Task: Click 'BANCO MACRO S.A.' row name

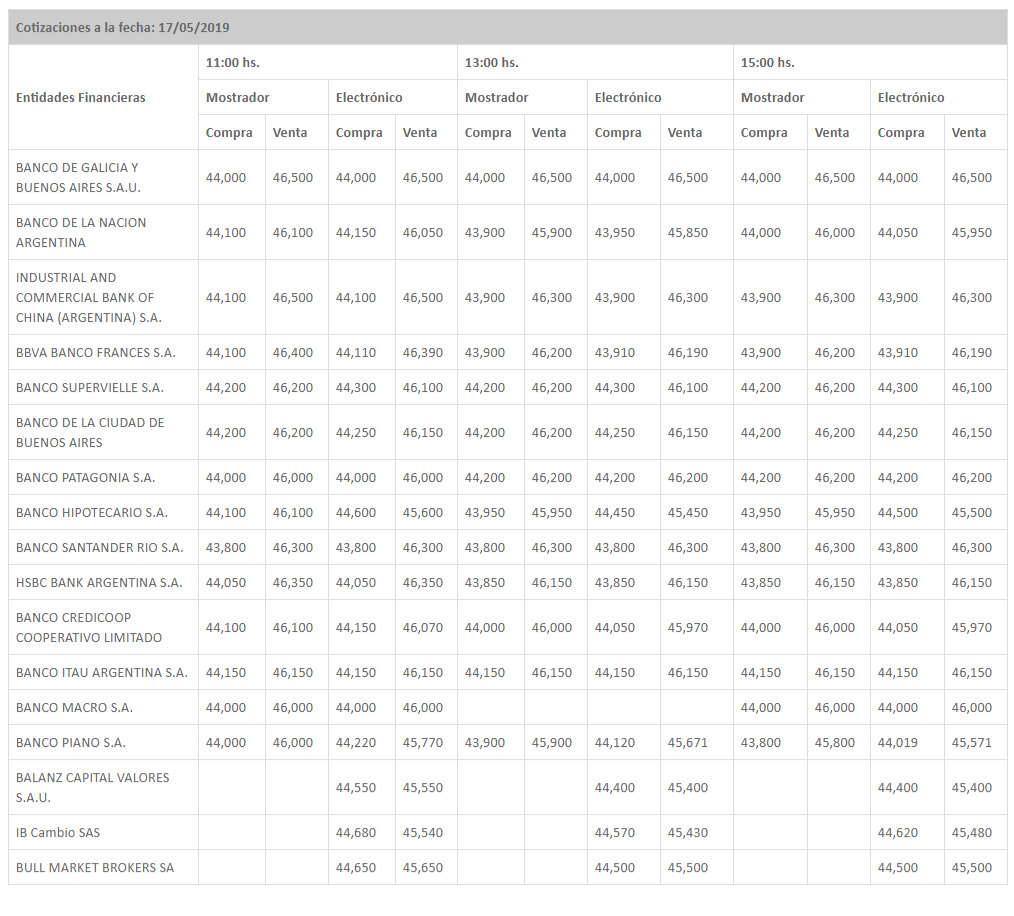Action: tap(74, 708)
